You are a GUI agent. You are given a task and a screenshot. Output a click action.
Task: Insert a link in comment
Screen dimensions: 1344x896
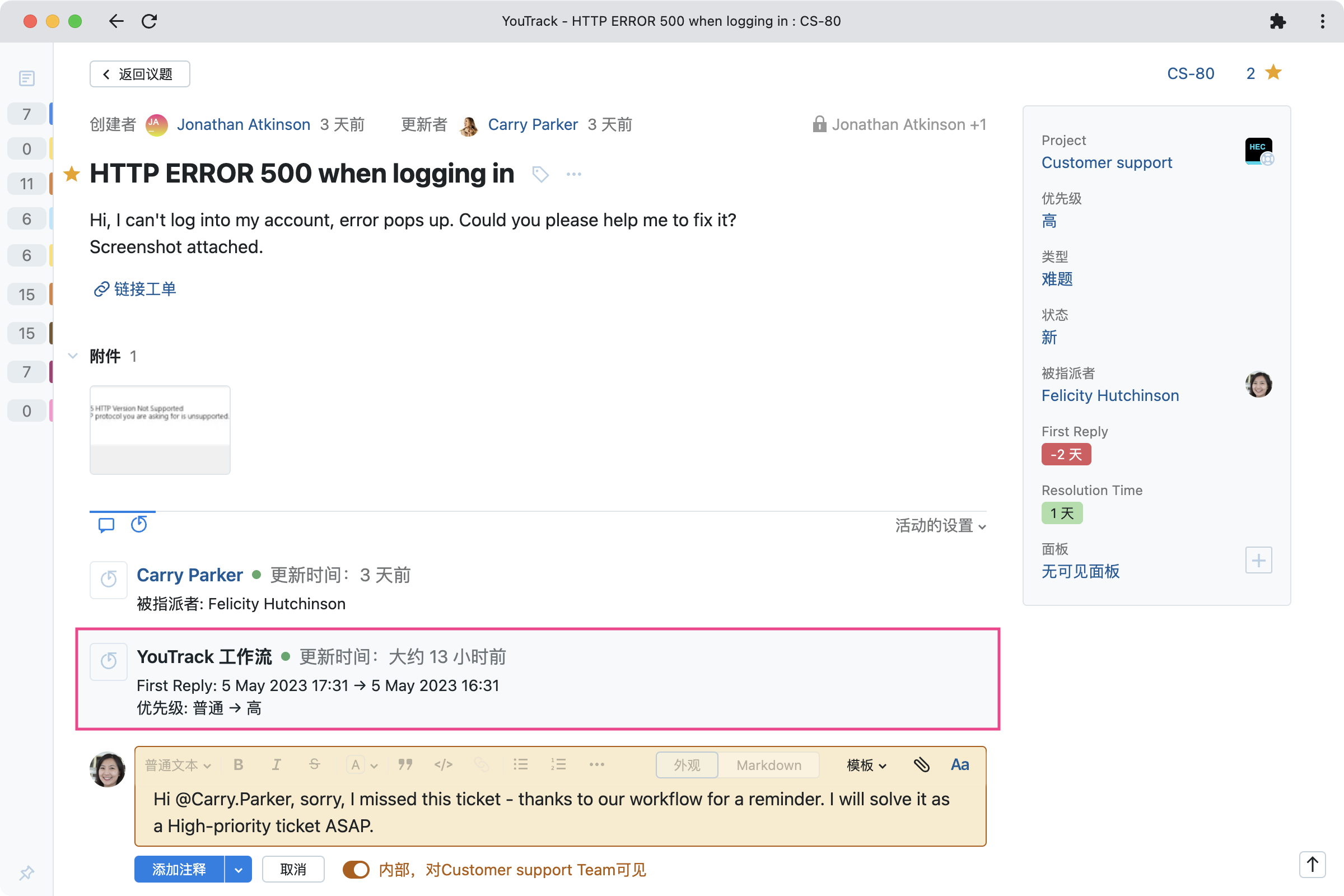point(481,765)
